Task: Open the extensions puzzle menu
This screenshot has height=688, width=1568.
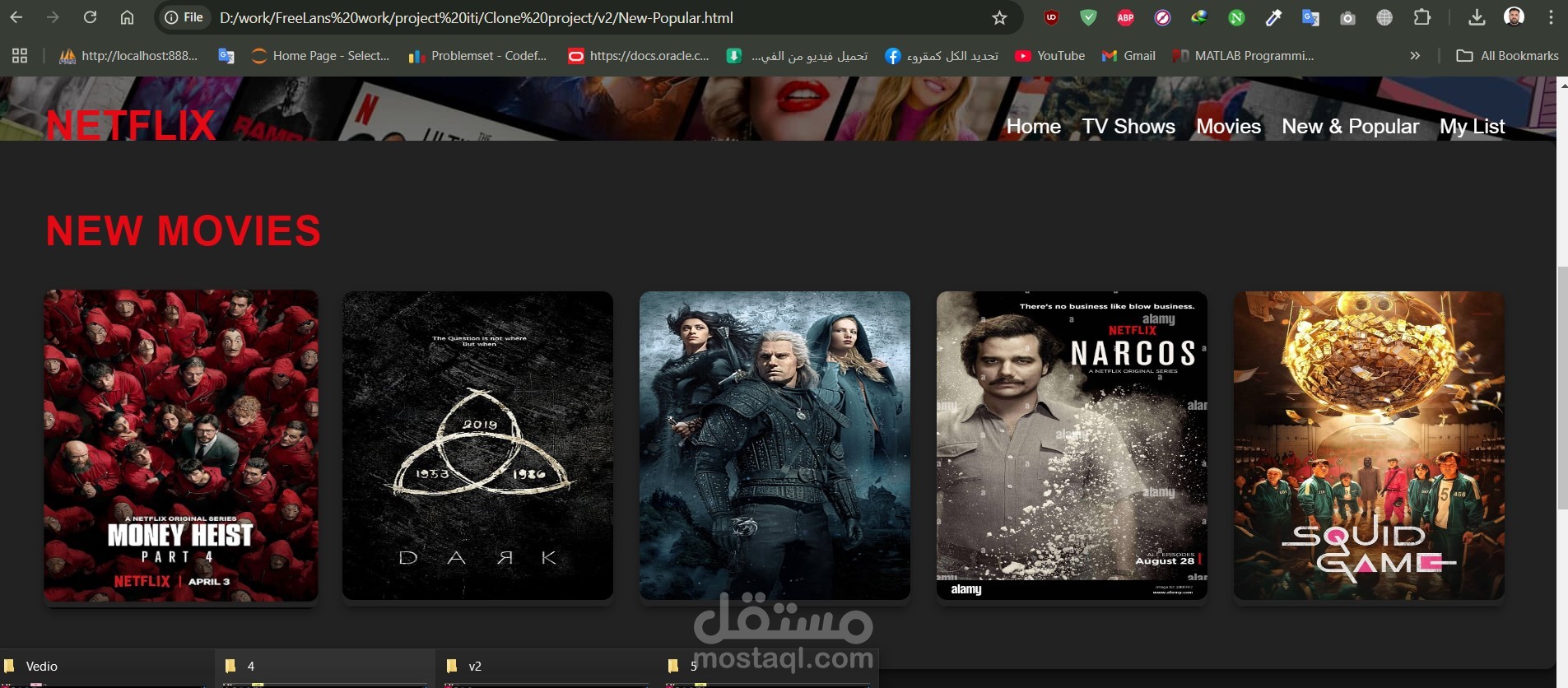Action: coord(1421,17)
